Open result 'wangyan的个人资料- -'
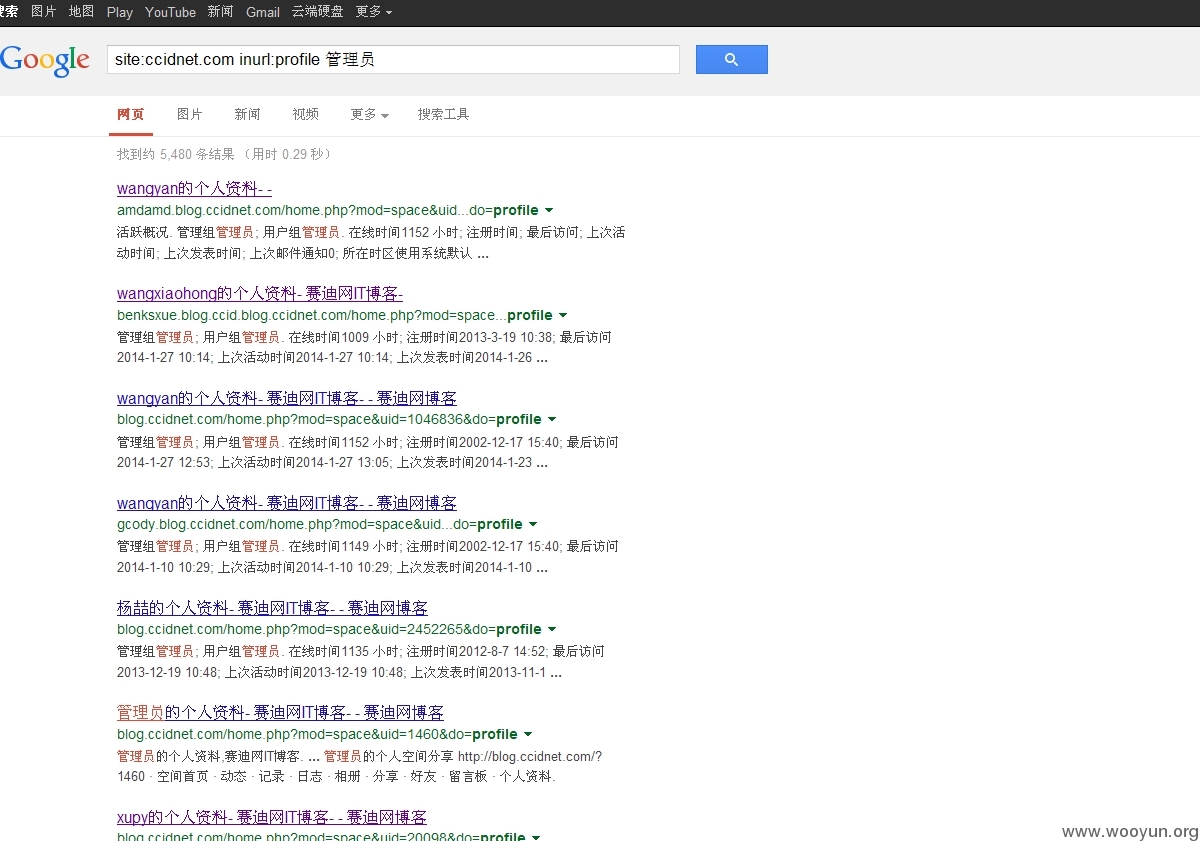Image resolution: width=1200 pixels, height=841 pixels. pos(194,189)
